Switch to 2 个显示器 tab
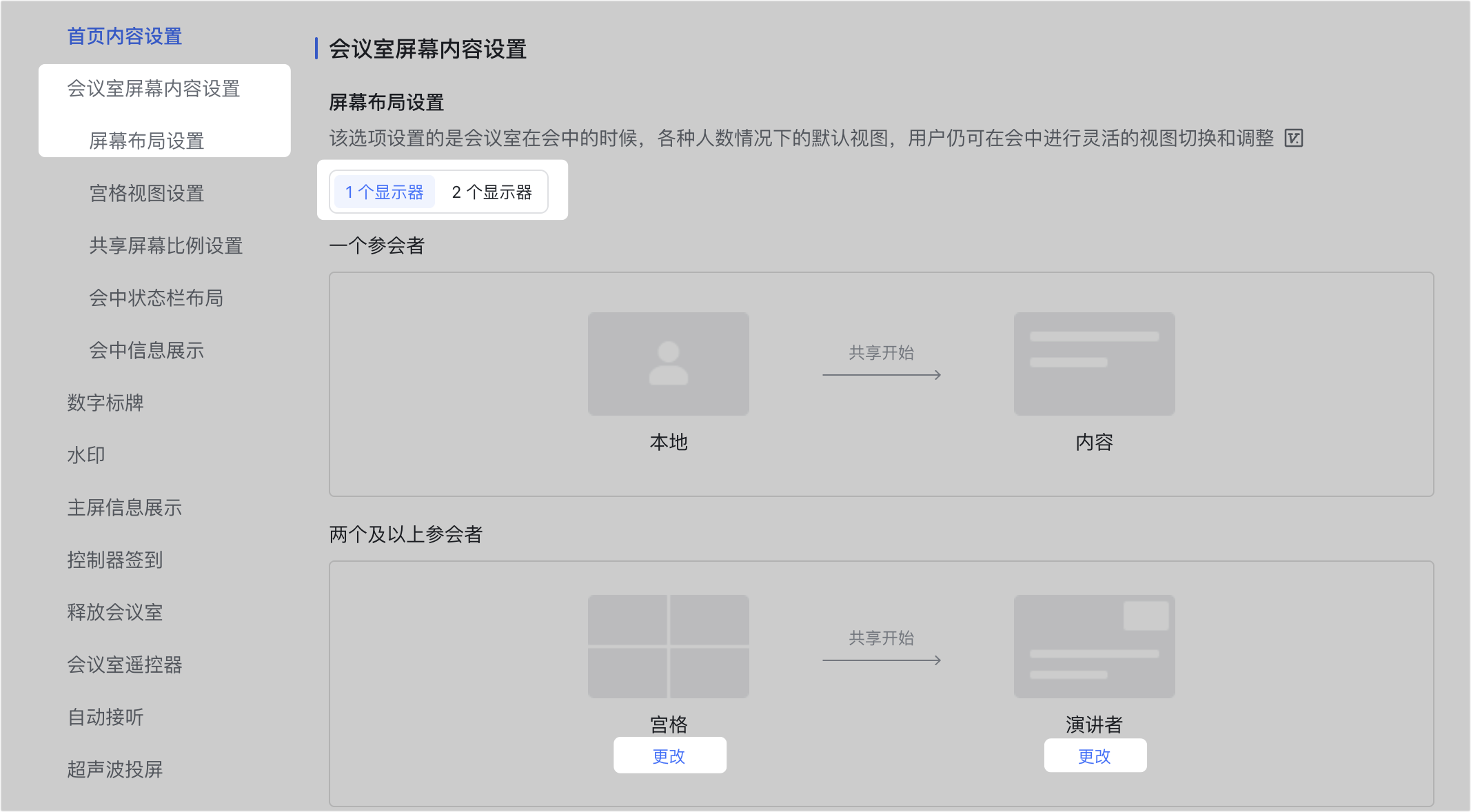The image size is (1471, 812). [x=491, y=192]
